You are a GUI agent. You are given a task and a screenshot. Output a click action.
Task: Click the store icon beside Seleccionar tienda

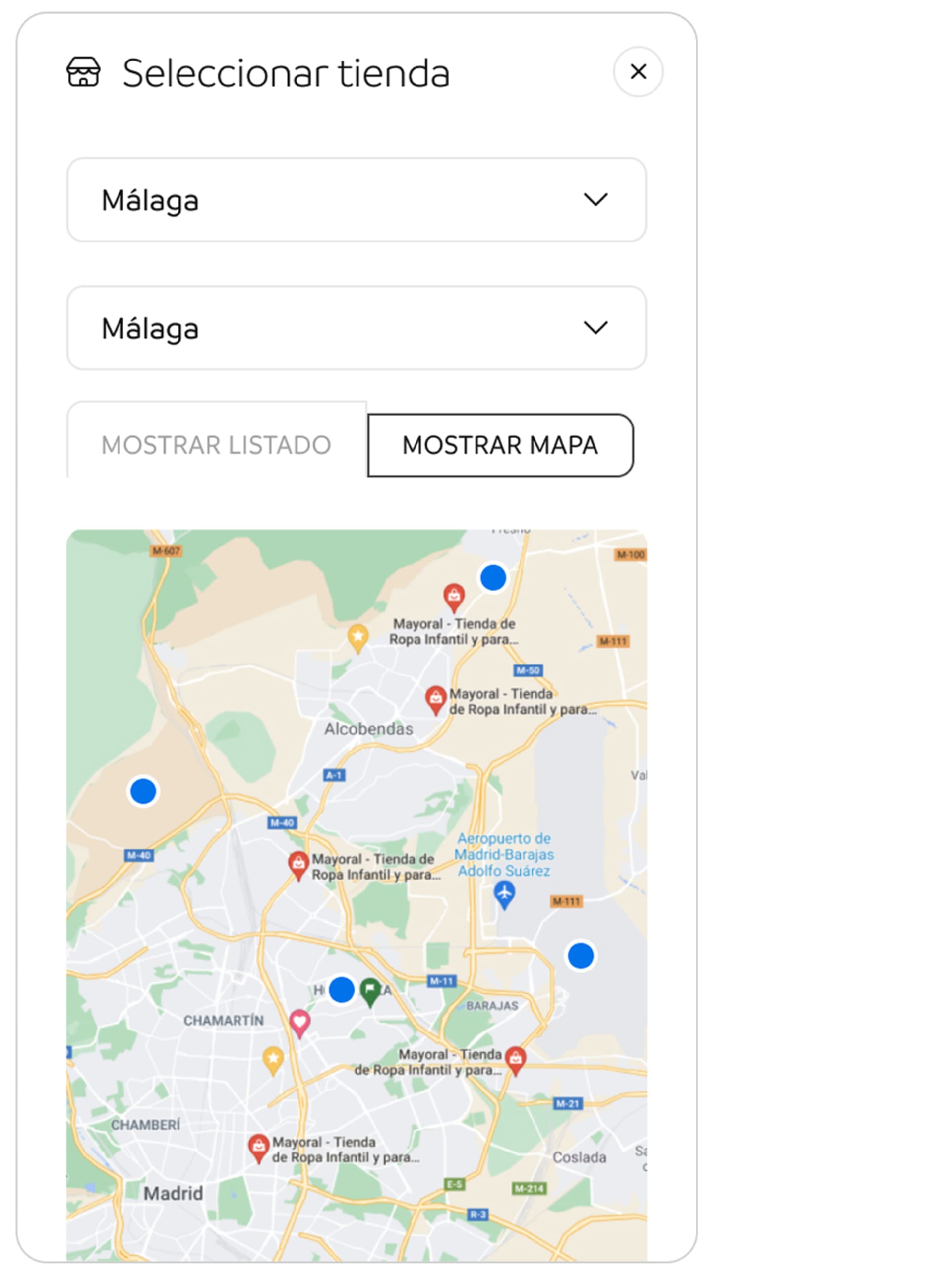click(x=83, y=72)
